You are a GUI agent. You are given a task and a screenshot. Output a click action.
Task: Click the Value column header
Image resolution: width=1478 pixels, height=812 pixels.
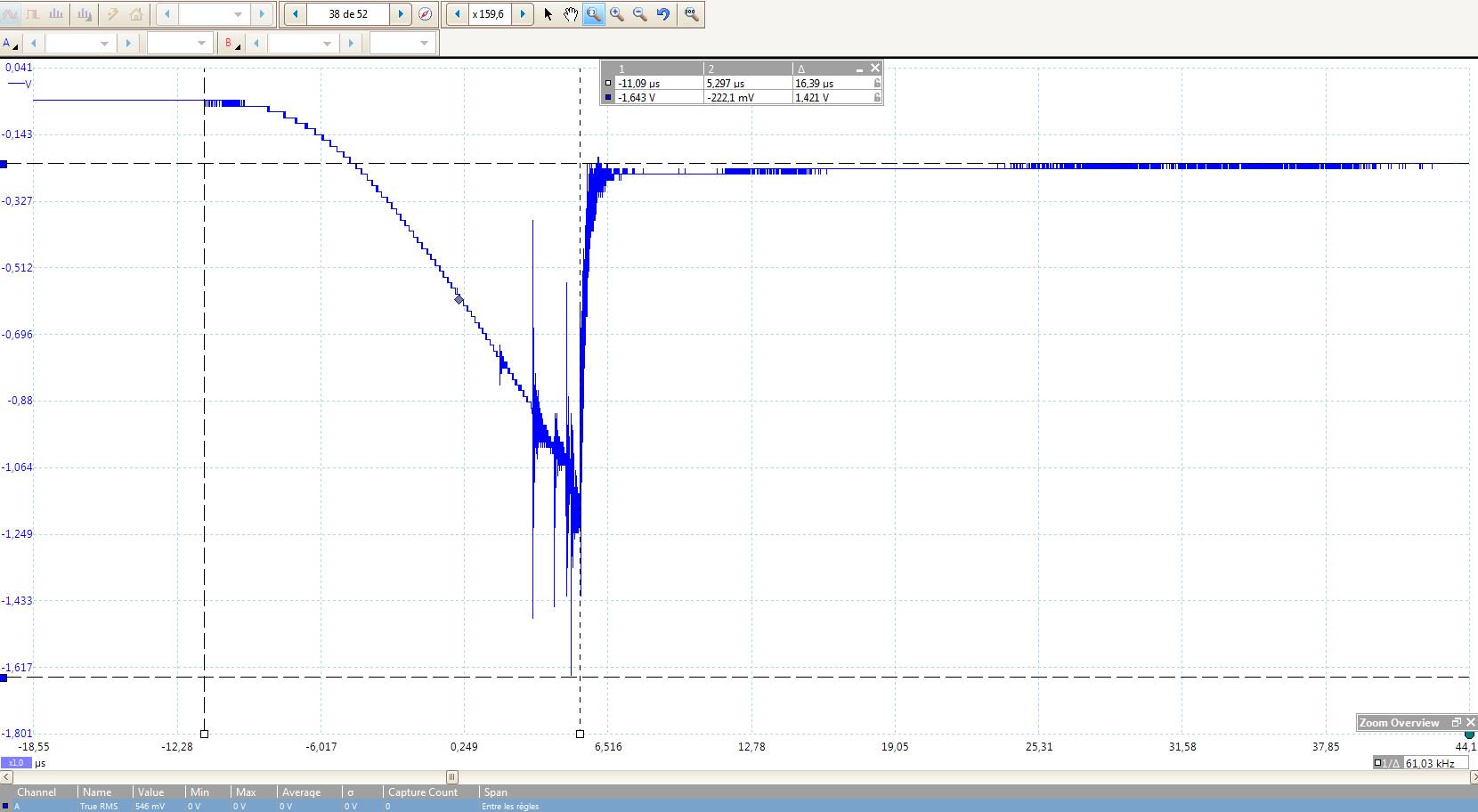[x=150, y=792]
